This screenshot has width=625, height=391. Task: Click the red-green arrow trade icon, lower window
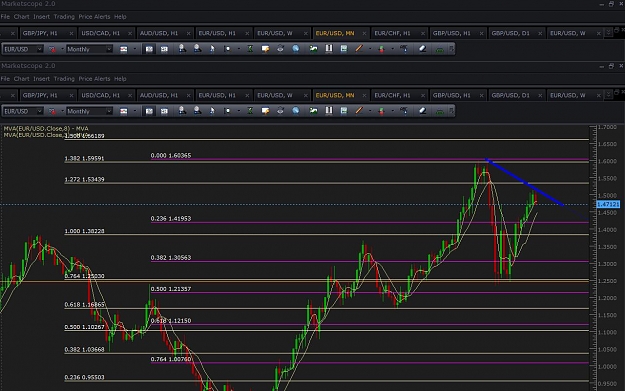pyautogui.click(x=381, y=111)
